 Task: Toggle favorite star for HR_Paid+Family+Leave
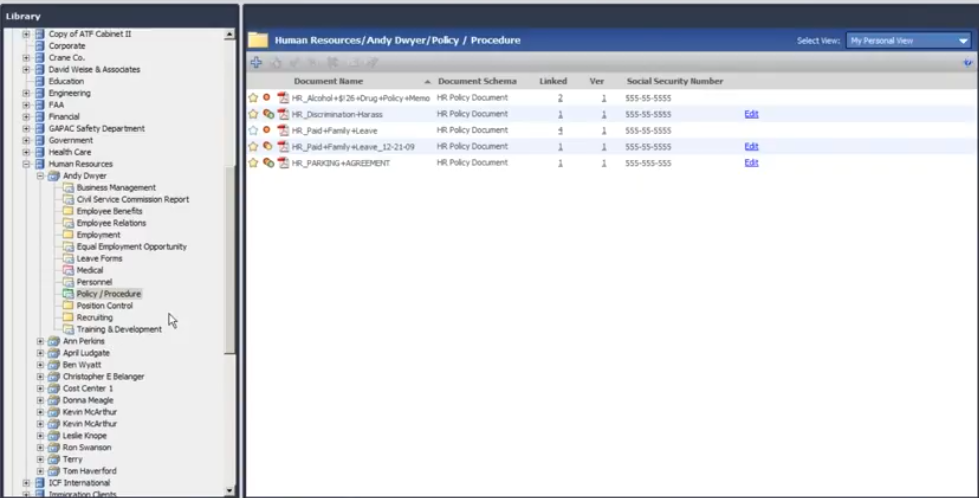click(253, 131)
